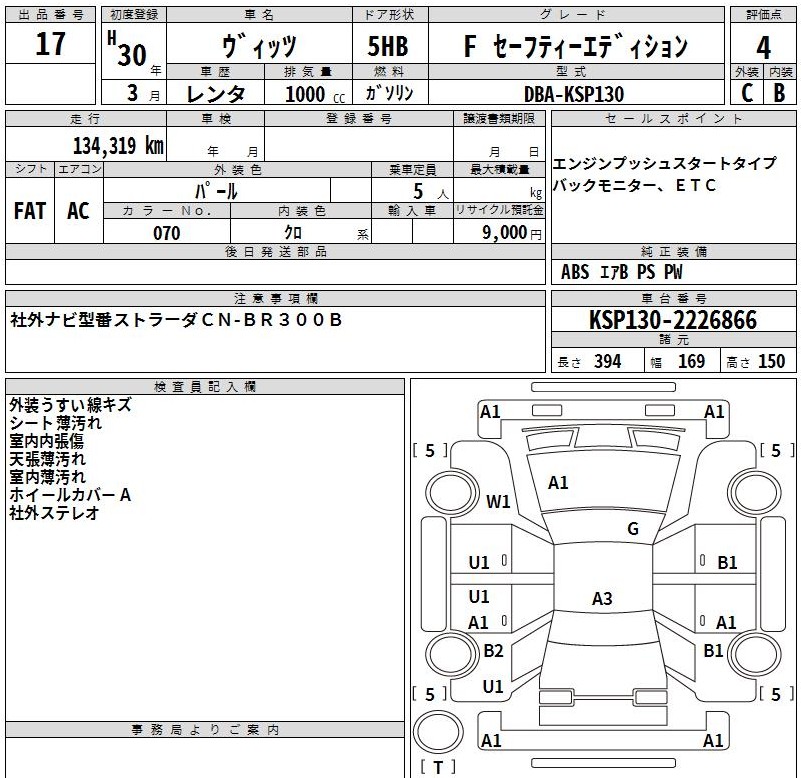Click the 後日発送部品 header

[275, 251]
